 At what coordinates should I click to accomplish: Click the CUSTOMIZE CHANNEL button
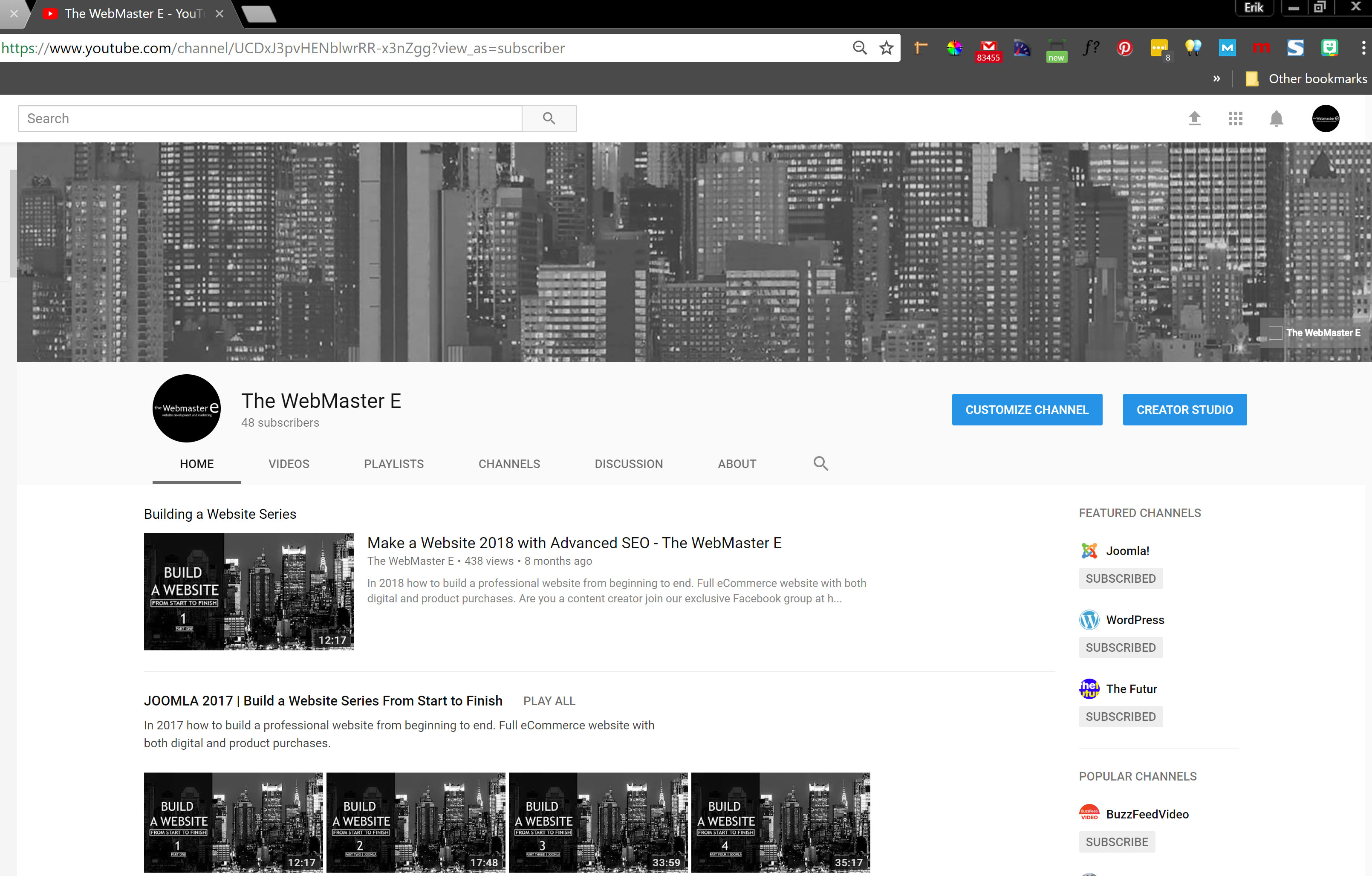click(1027, 409)
